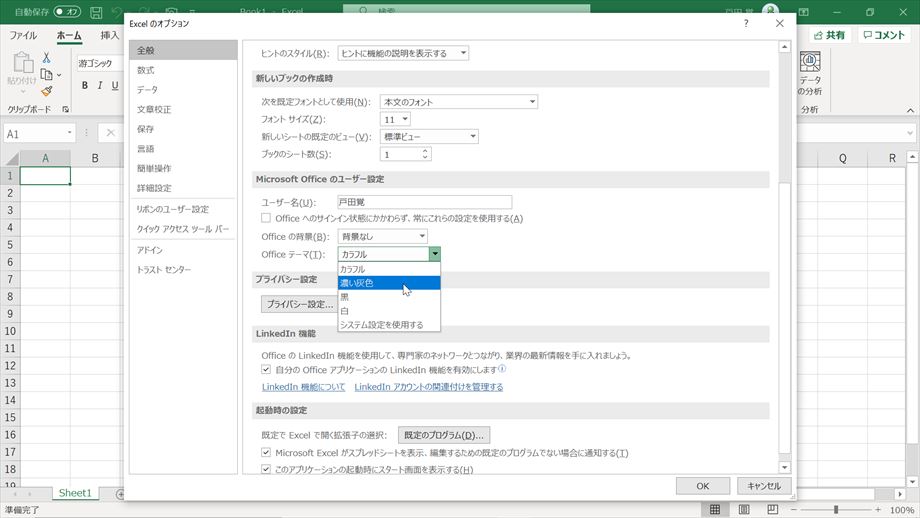Toggle the AutoSave switch
Viewport: 920px width, 518px height.
pos(67,12)
